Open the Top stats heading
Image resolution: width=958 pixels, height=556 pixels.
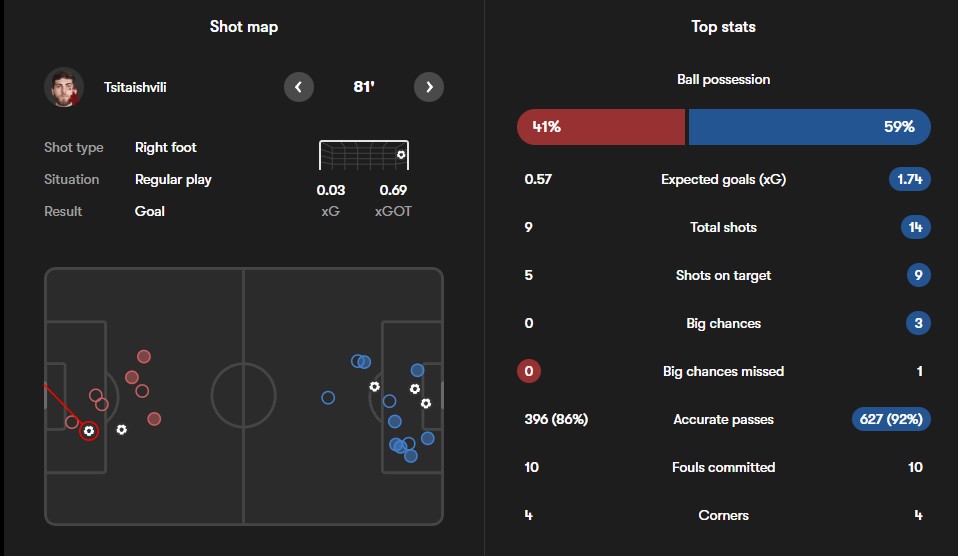pos(723,27)
